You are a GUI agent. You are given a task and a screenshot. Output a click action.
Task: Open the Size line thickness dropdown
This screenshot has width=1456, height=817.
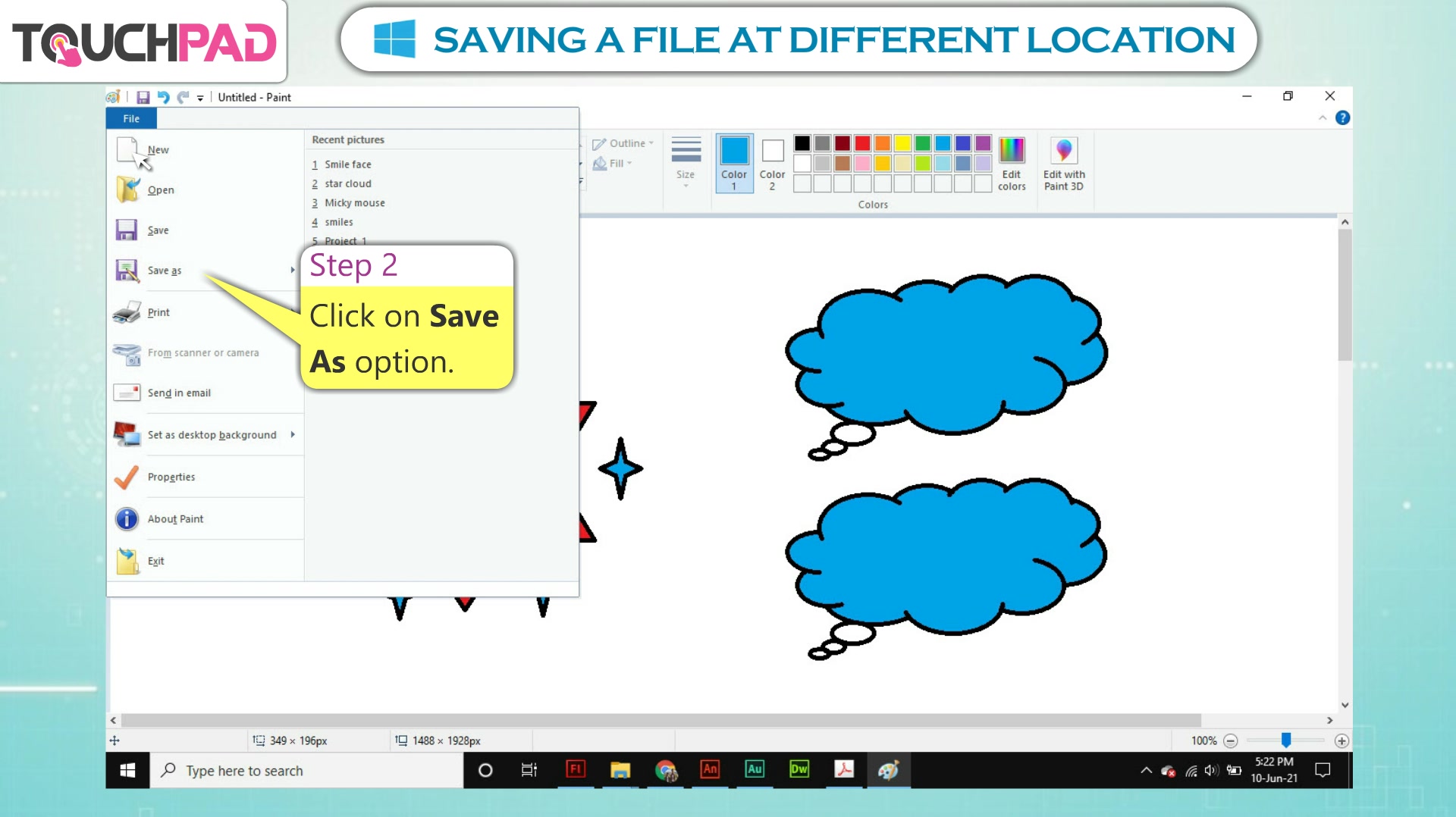click(686, 162)
